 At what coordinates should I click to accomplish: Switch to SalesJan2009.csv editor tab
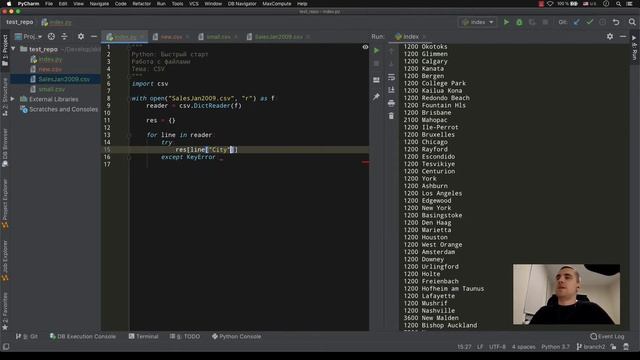(x=279, y=37)
